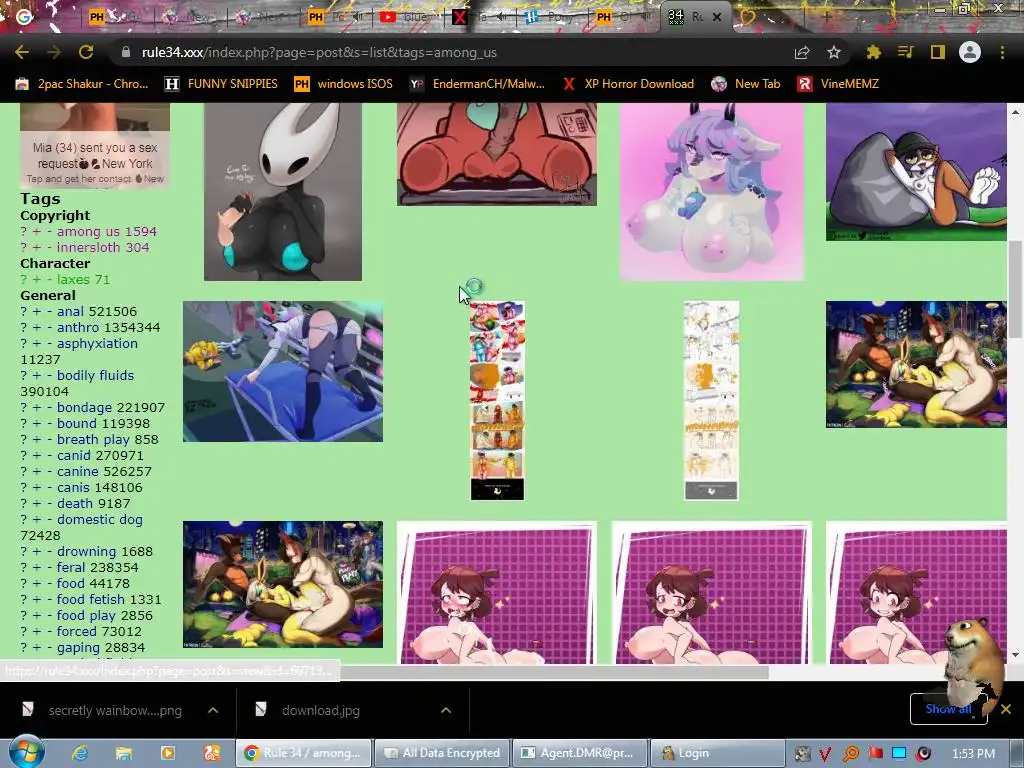Open the 2pac Shakur bookmark
Viewport: 1024px width, 768px height.
coord(82,84)
